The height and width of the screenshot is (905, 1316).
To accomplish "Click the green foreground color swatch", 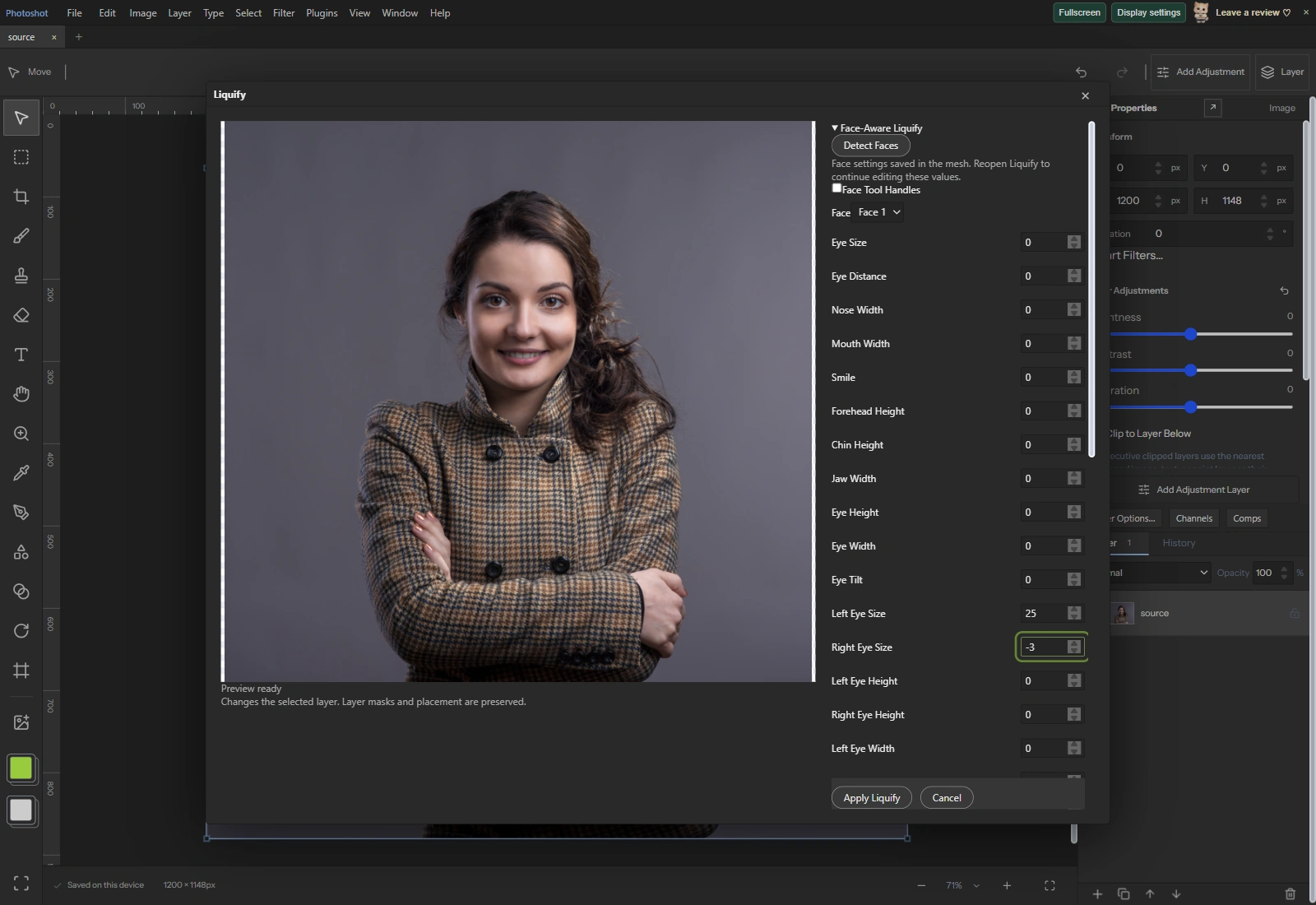I will [x=21, y=768].
